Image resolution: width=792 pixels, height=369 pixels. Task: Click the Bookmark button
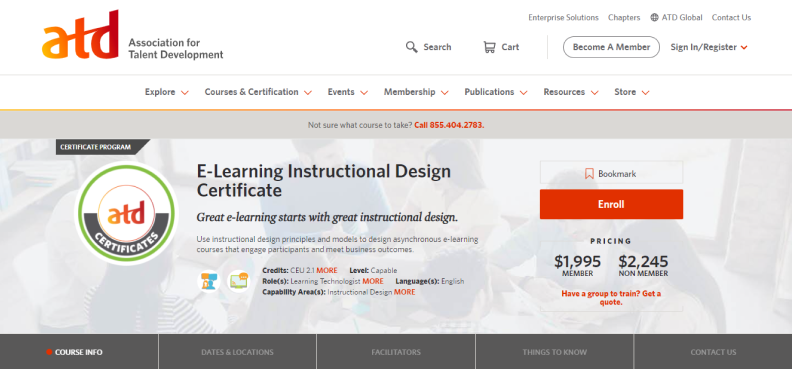coord(611,173)
